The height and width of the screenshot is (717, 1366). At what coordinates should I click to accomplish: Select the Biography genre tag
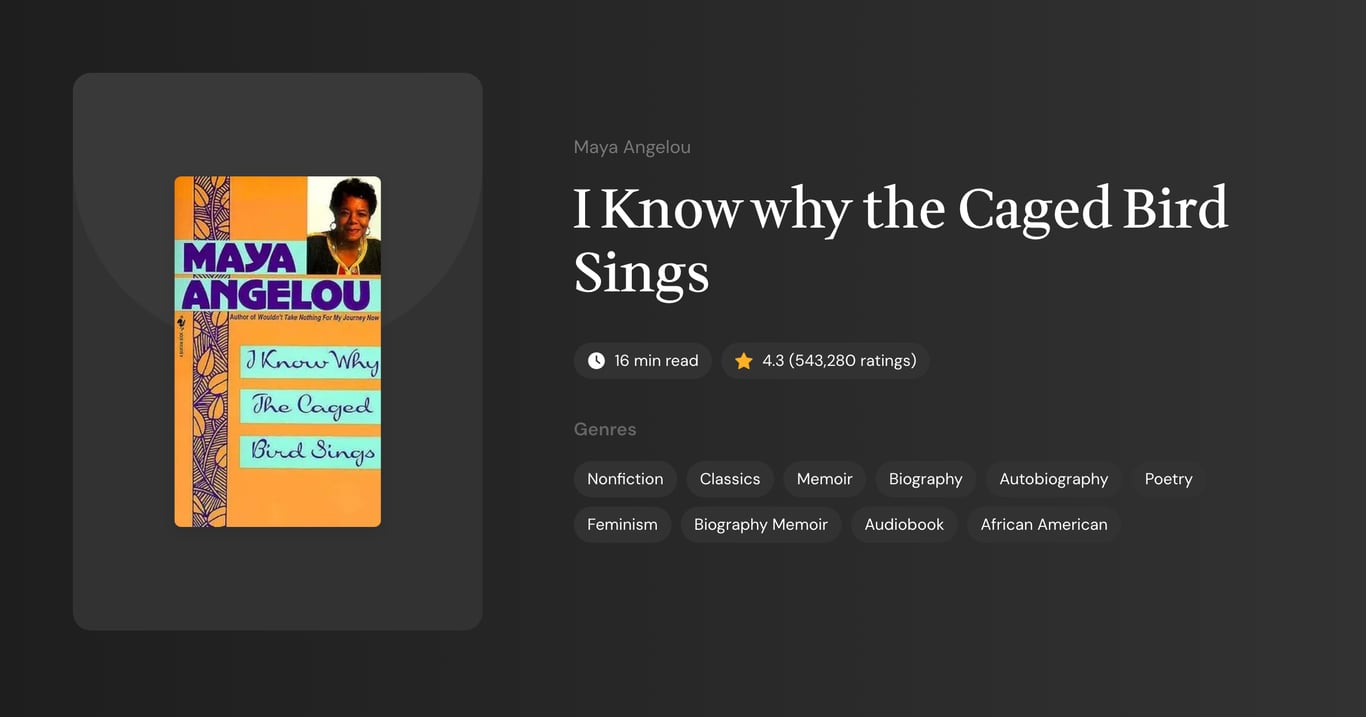925,479
